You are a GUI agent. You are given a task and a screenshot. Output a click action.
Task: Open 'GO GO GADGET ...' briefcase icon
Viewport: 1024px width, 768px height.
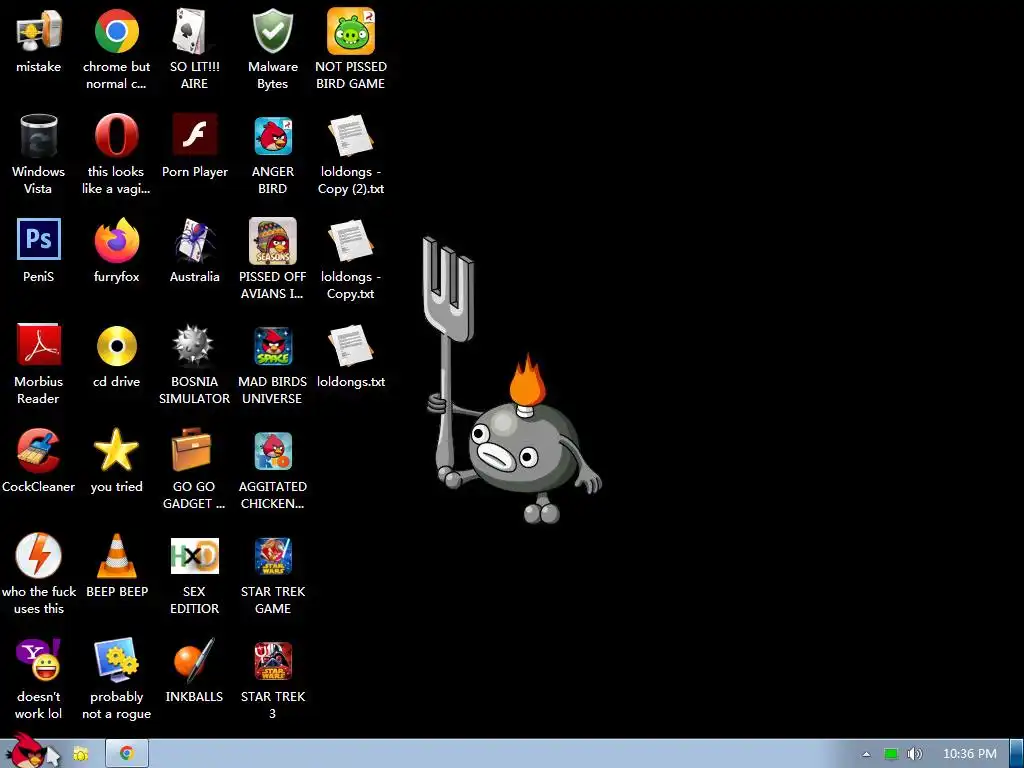pos(192,450)
